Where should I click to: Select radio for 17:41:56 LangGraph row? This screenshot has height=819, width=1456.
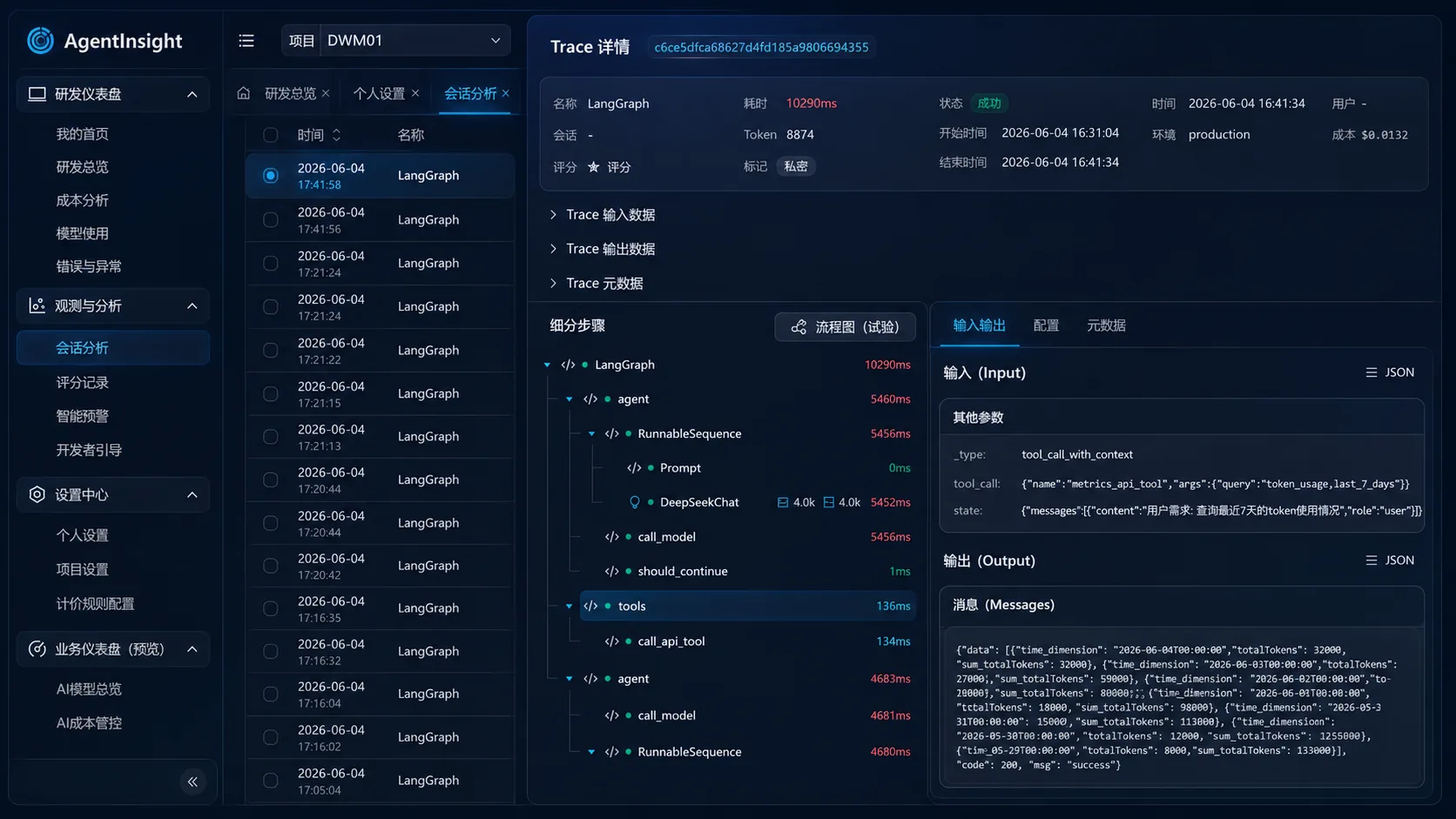(271, 220)
